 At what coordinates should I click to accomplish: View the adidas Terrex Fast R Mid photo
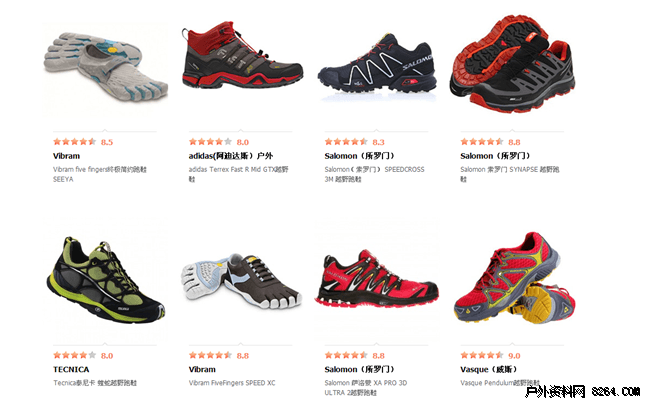[243, 55]
